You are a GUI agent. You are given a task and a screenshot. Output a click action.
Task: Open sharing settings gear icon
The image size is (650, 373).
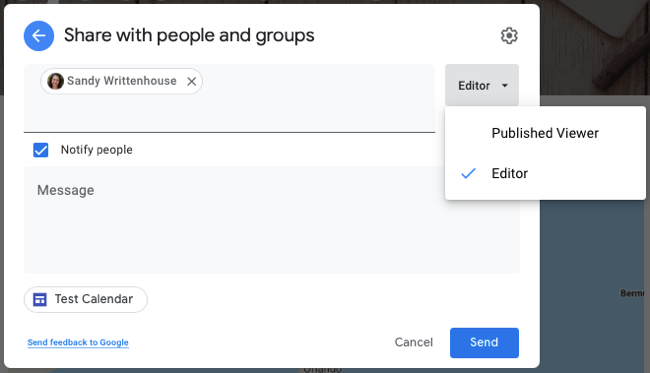pos(509,36)
